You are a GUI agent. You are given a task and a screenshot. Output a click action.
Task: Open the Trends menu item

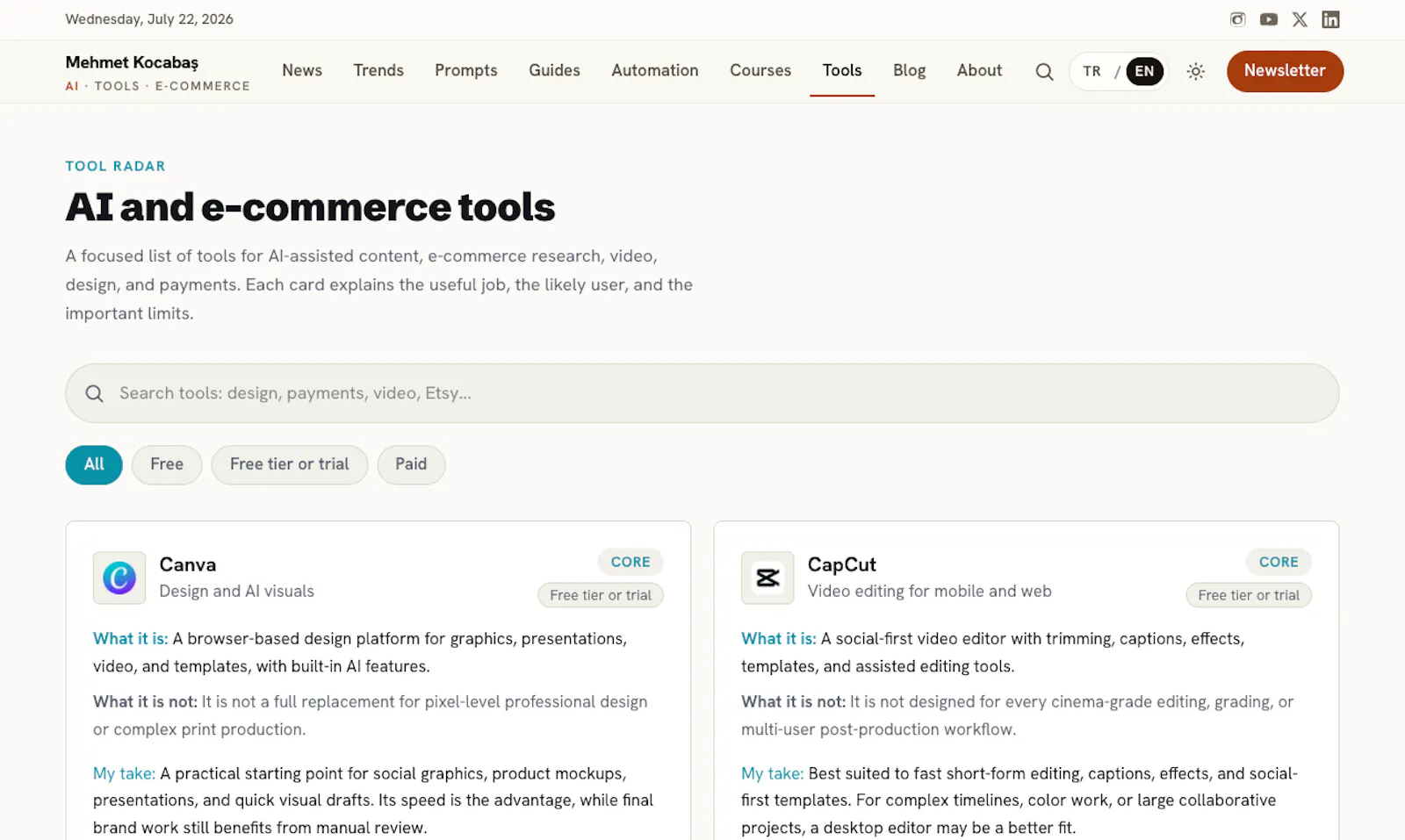tap(378, 70)
